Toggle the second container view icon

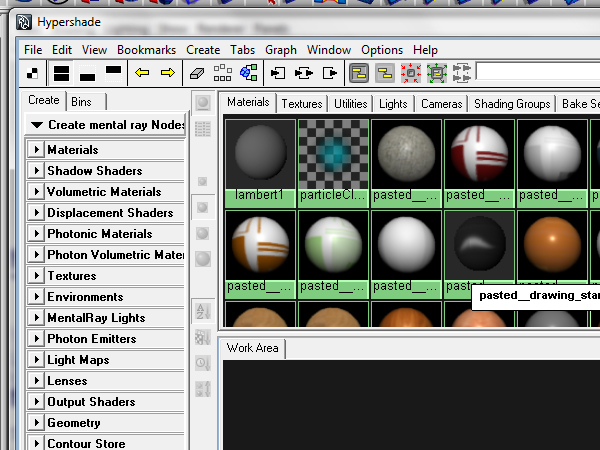(385, 73)
